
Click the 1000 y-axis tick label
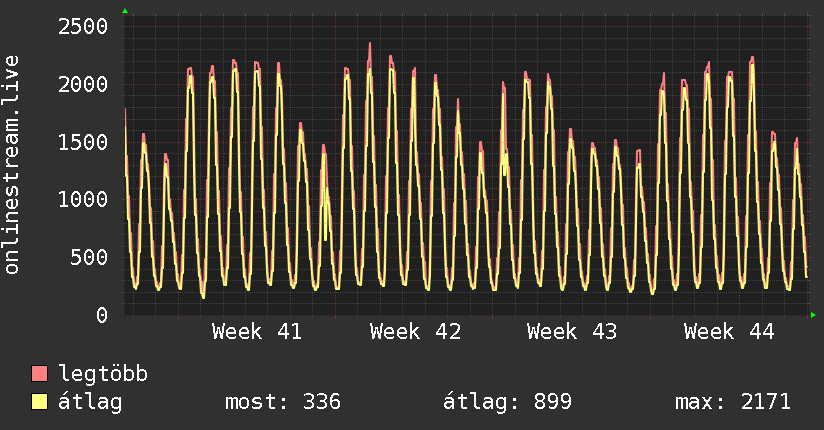[x=83, y=199]
